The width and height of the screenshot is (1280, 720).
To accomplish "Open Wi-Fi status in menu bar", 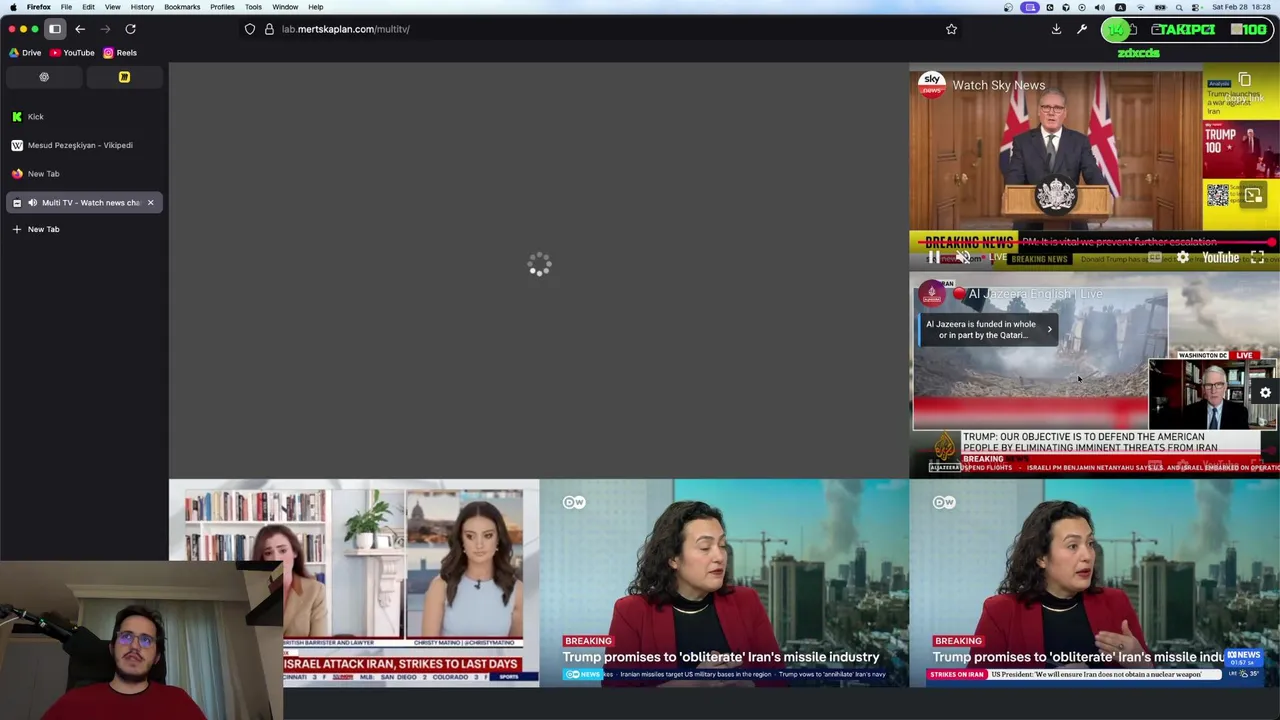I will (x=1140, y=7).
